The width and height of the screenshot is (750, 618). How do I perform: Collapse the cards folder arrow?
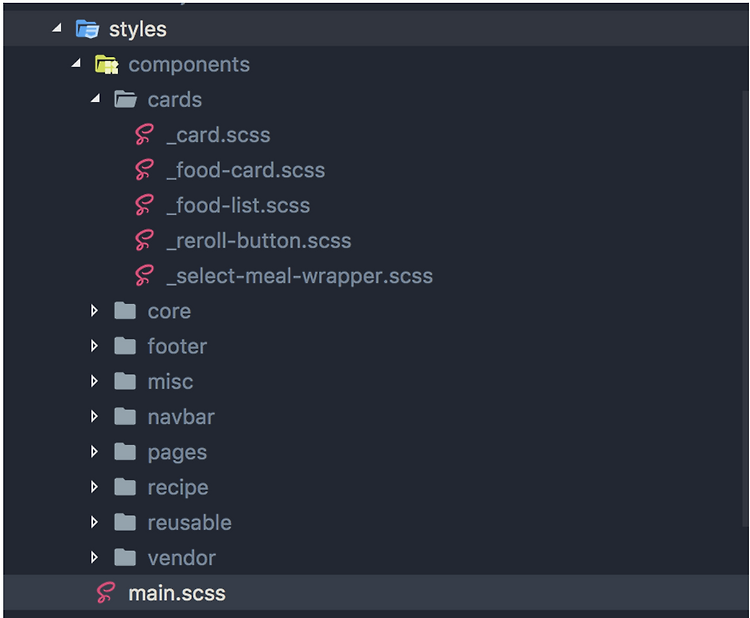coord(95,100)
